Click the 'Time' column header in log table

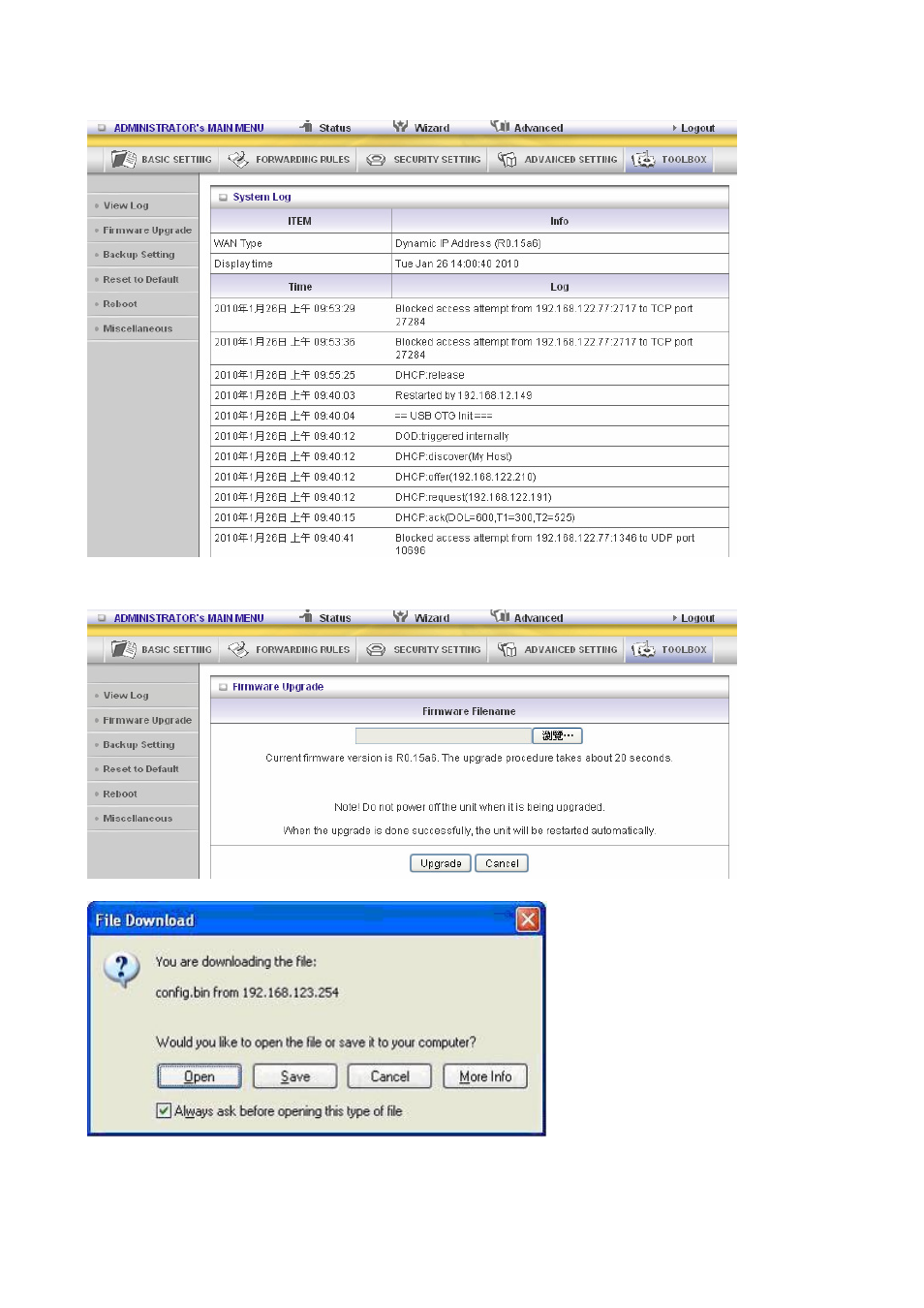[x=300, y=287]
